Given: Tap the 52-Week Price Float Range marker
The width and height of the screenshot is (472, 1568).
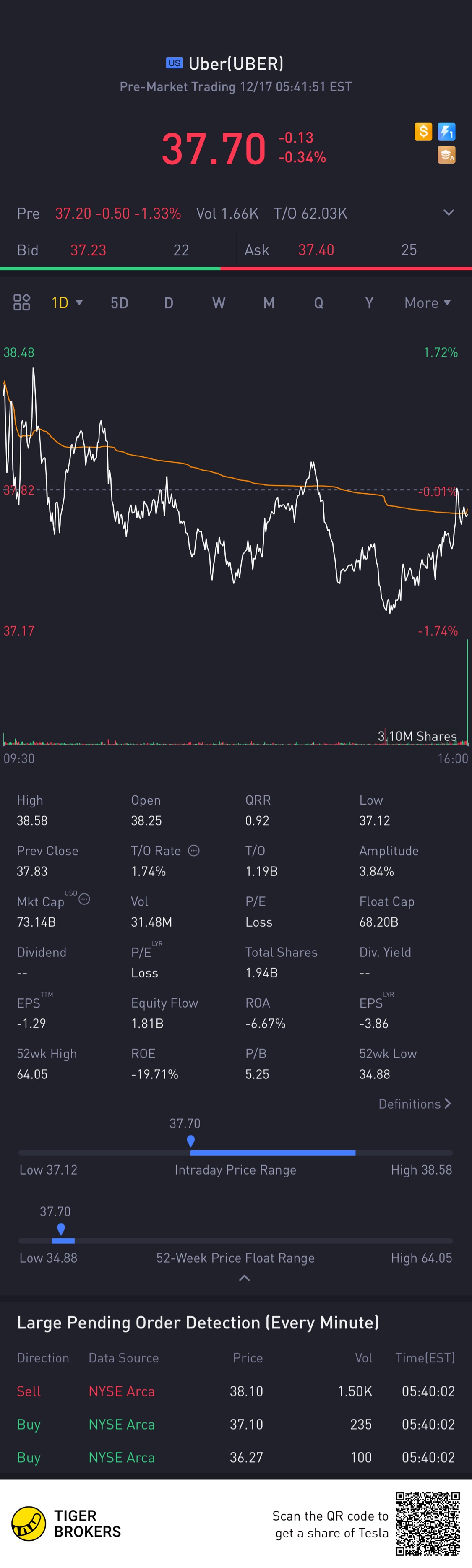Looking at the screenshot, I should [61, 1229].
